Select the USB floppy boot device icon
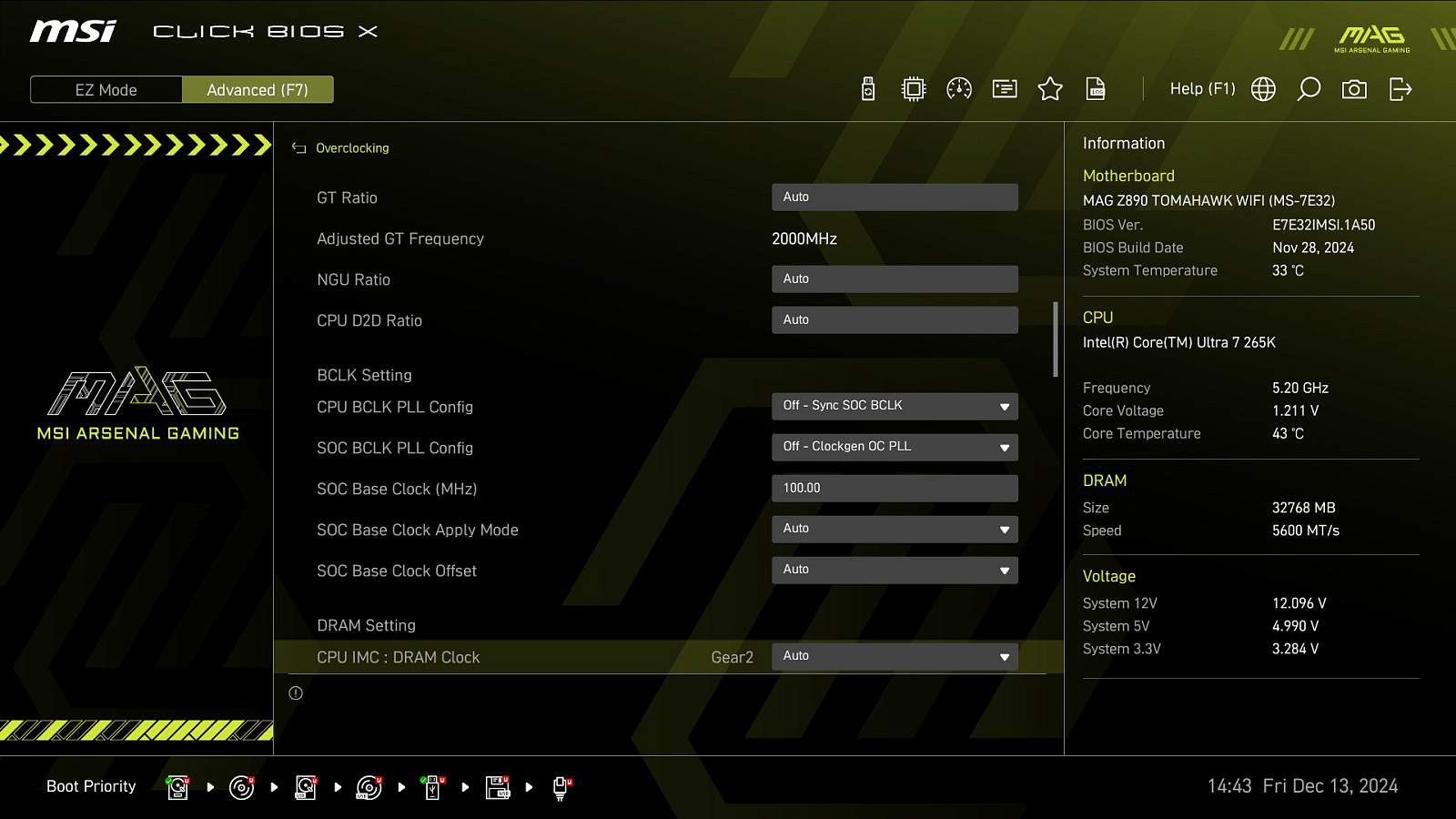The width and height of the screenshot is (1456, 819). pos(498,787)
